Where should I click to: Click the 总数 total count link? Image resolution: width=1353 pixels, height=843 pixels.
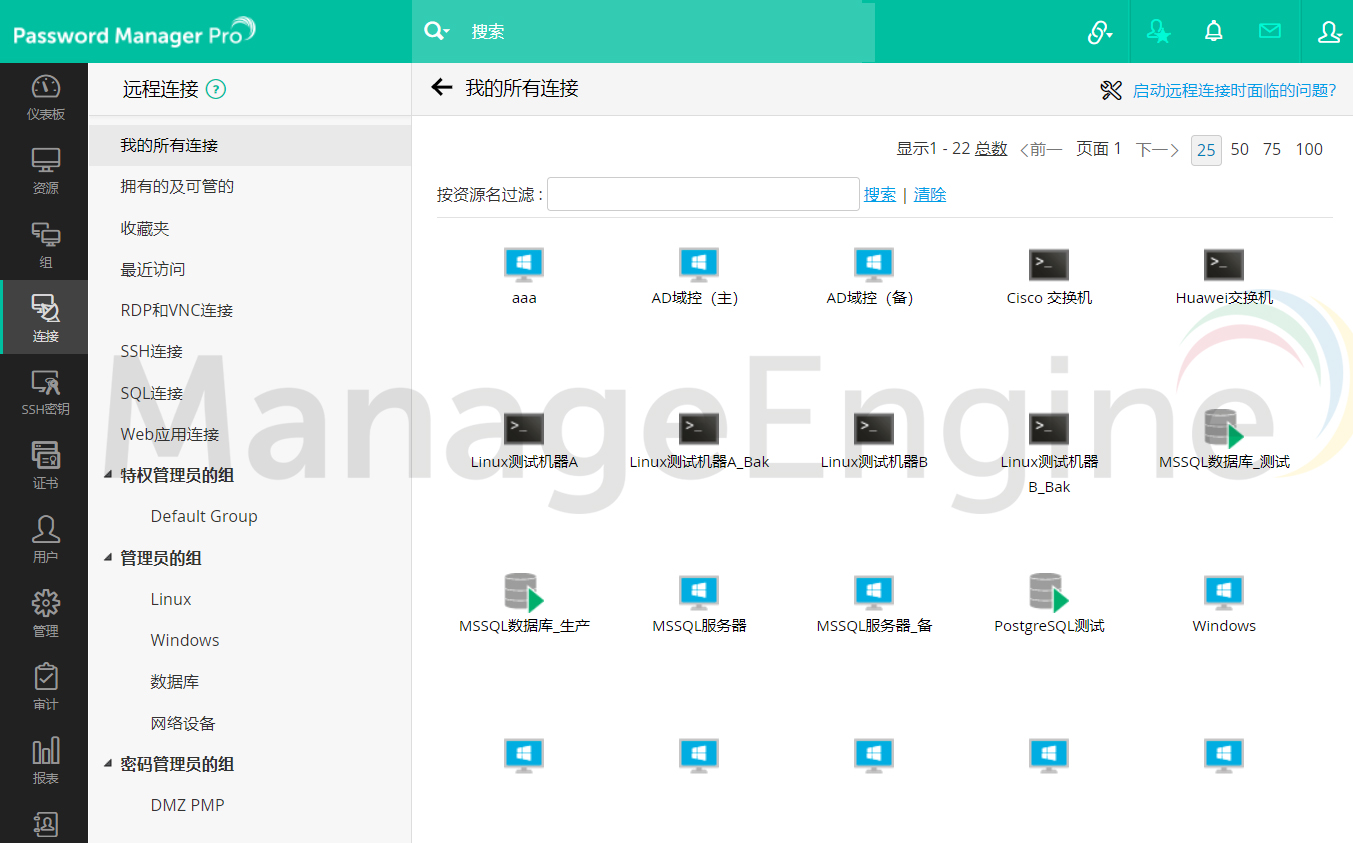click(x=991, y=149)
